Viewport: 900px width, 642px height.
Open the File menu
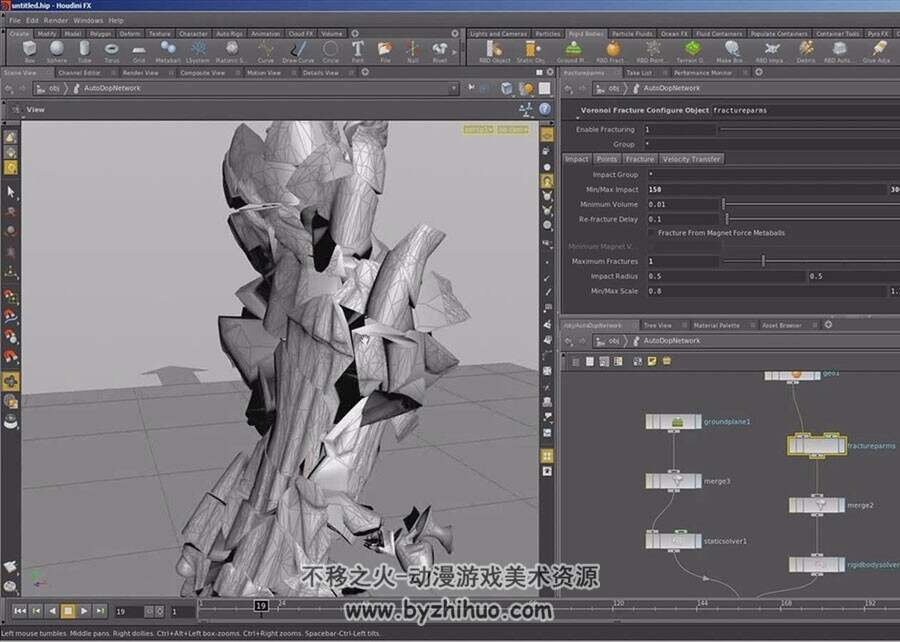[15, 20]
